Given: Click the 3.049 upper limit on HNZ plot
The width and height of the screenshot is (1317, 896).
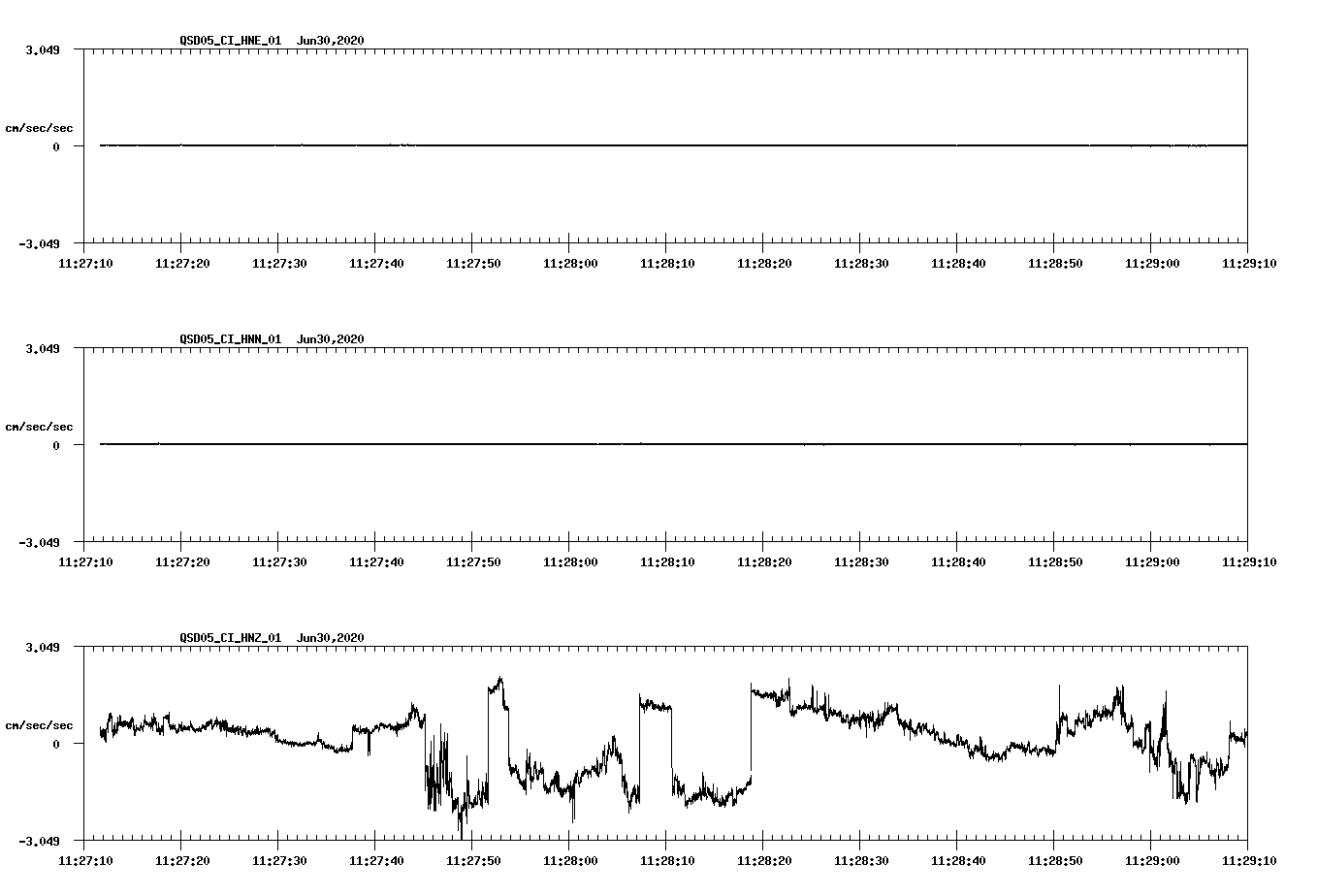Looking at the screenshot, I should [43, 647].
